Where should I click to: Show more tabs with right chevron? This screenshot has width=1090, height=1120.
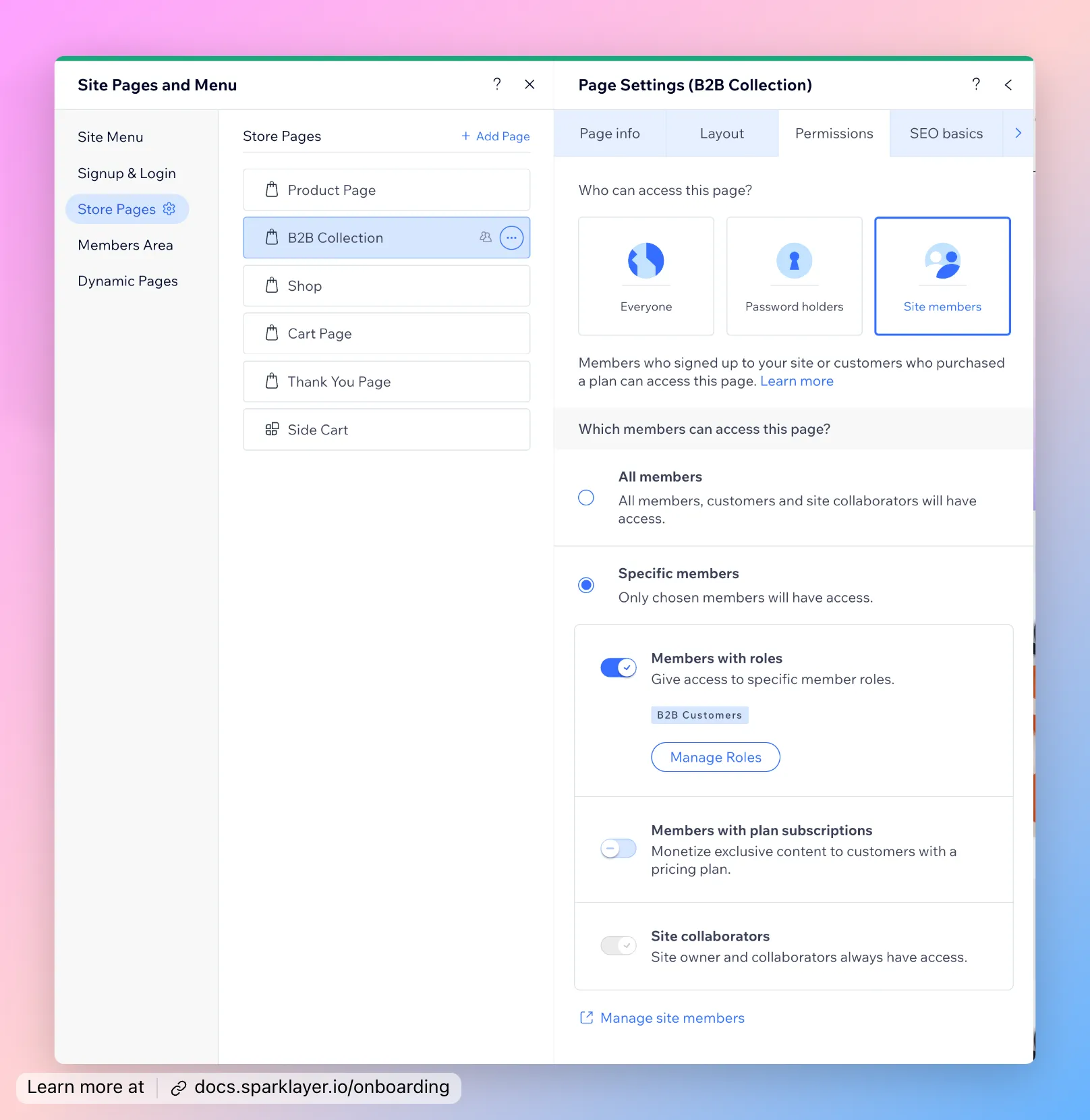pos(1019,134)
